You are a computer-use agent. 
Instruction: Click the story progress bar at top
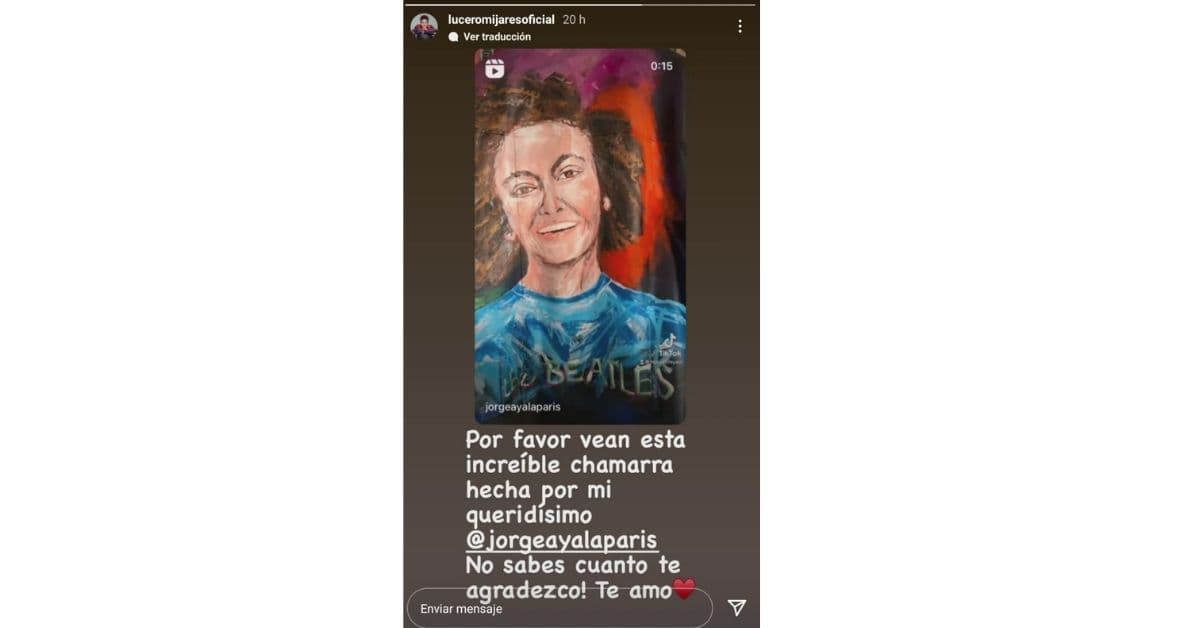(581, 5)
